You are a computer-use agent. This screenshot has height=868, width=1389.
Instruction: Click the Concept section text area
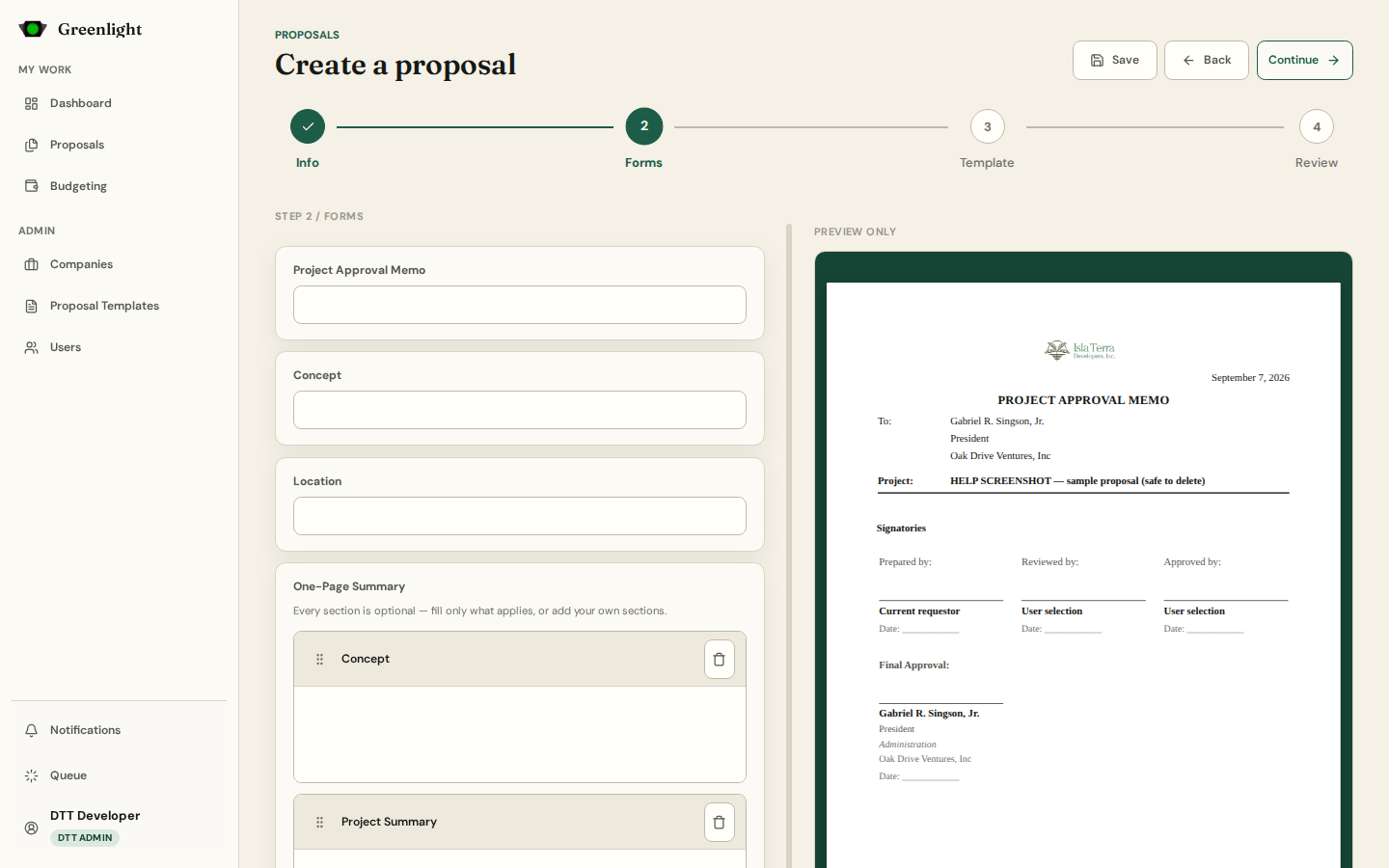click(x=520, y=734)
